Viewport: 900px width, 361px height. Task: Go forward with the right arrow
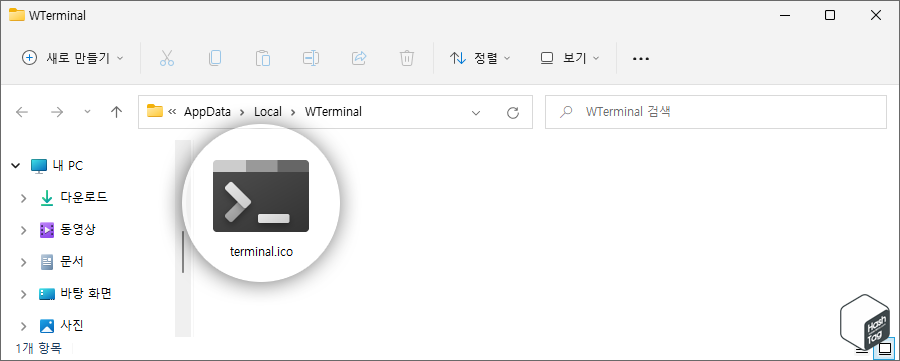(x=57, y=112)
